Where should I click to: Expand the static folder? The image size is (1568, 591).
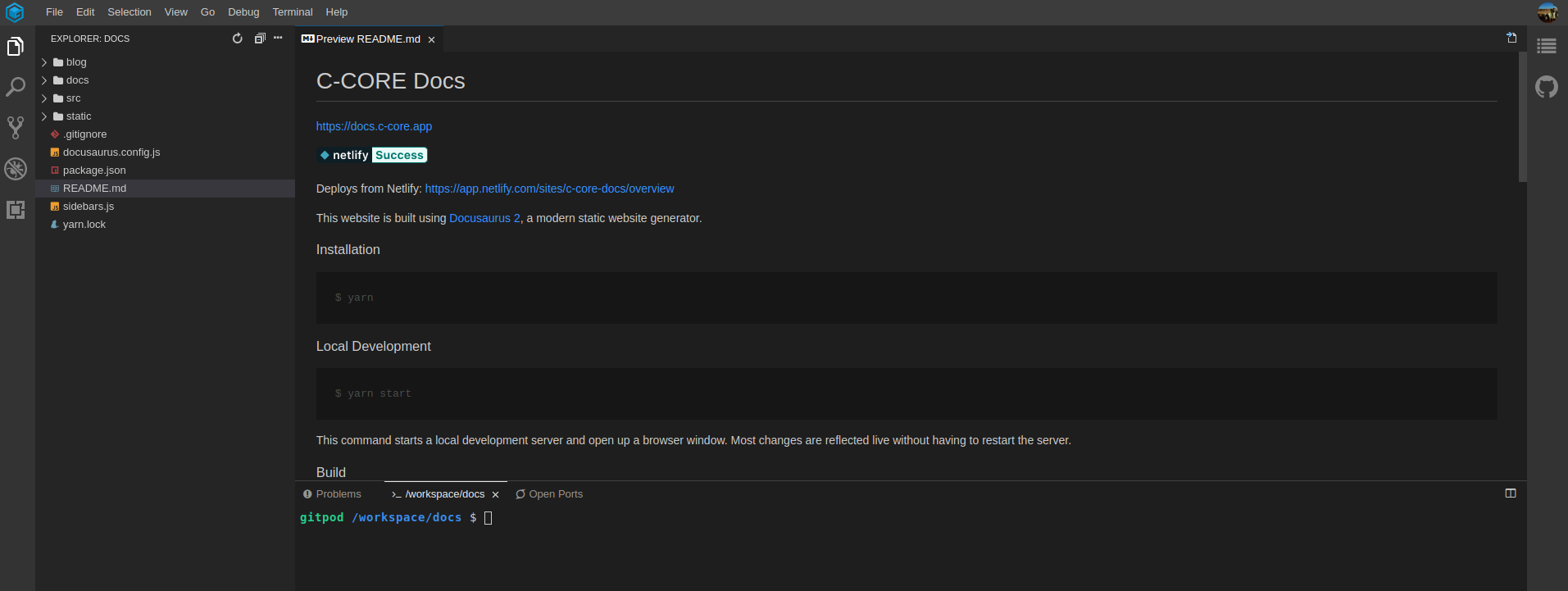point(78,116)
